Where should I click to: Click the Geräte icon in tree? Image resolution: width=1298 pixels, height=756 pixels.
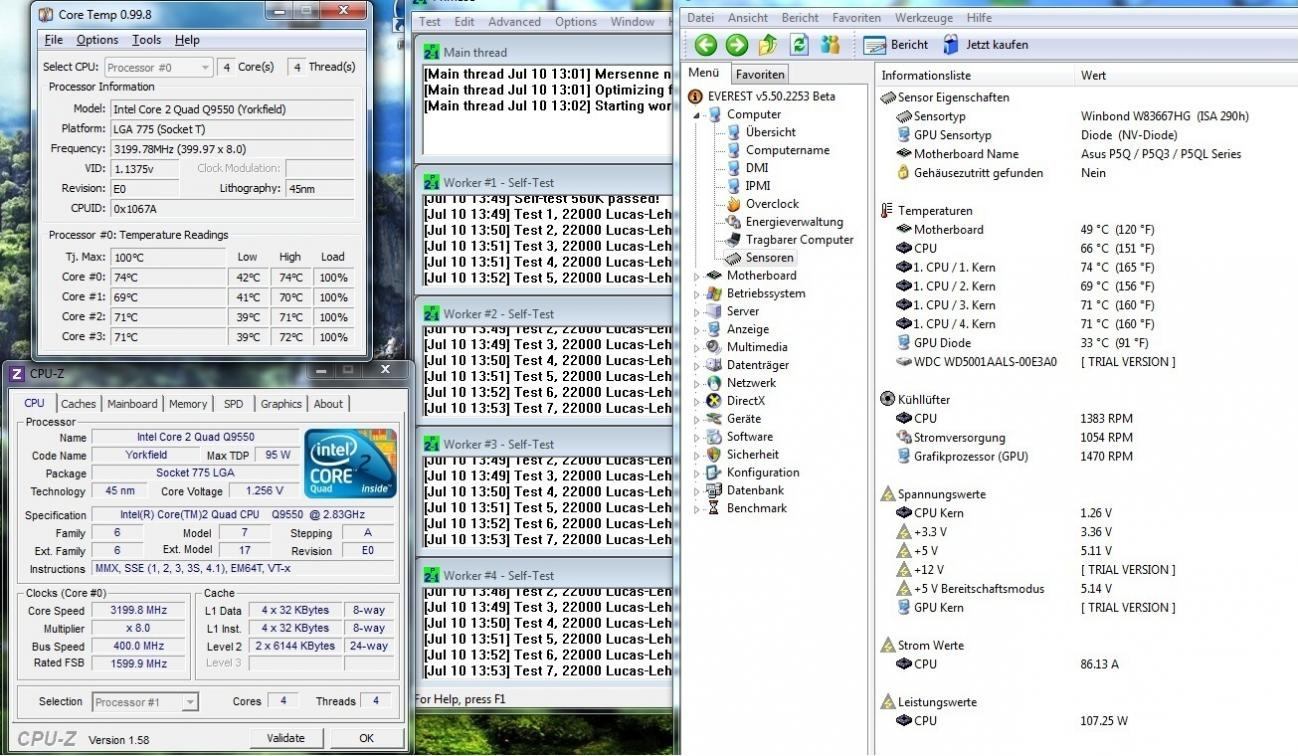click(x=714, y=419)
